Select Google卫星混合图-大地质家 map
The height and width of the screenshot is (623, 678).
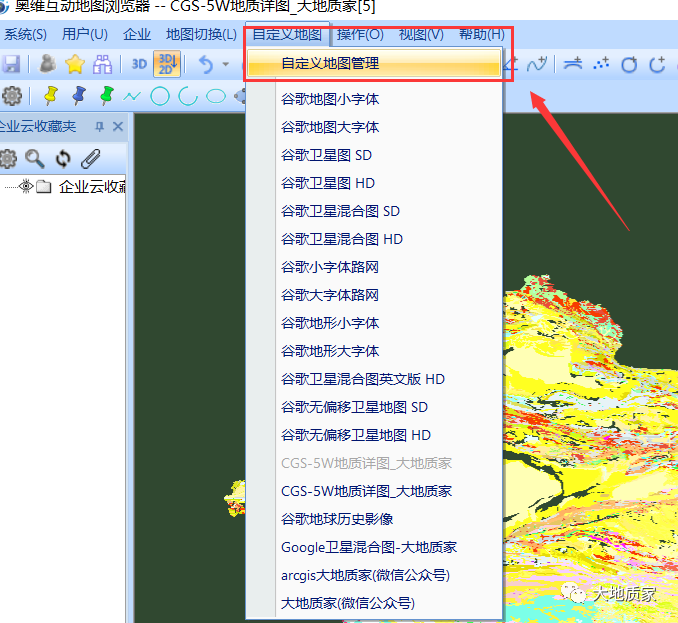pyautogui.click(x=374, y=547)
